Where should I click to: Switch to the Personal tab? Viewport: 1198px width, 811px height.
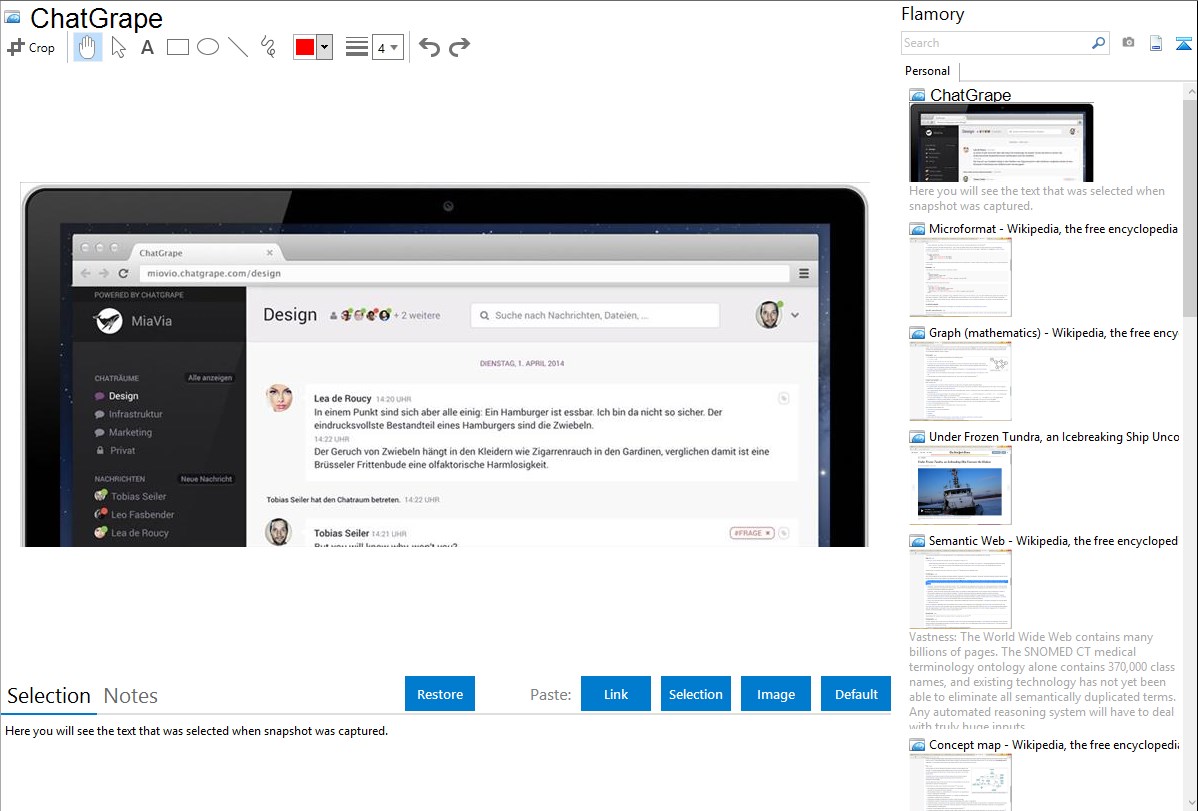(x=928, y=71)
